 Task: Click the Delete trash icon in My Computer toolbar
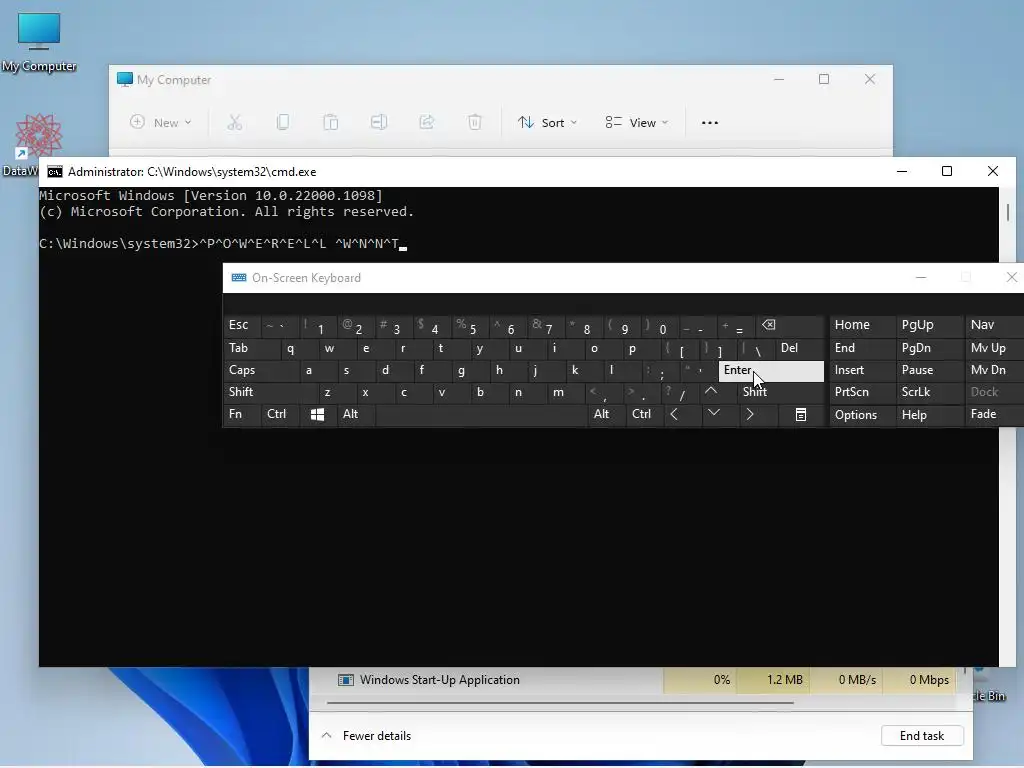[475, 122]
